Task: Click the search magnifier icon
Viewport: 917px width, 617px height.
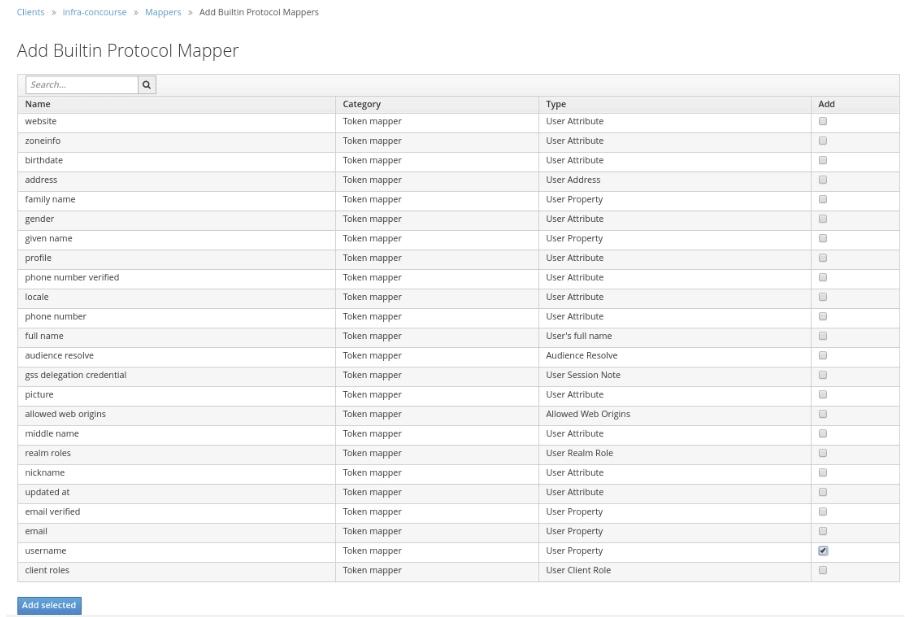Action: pyautogui.click(x=147, y=85)
